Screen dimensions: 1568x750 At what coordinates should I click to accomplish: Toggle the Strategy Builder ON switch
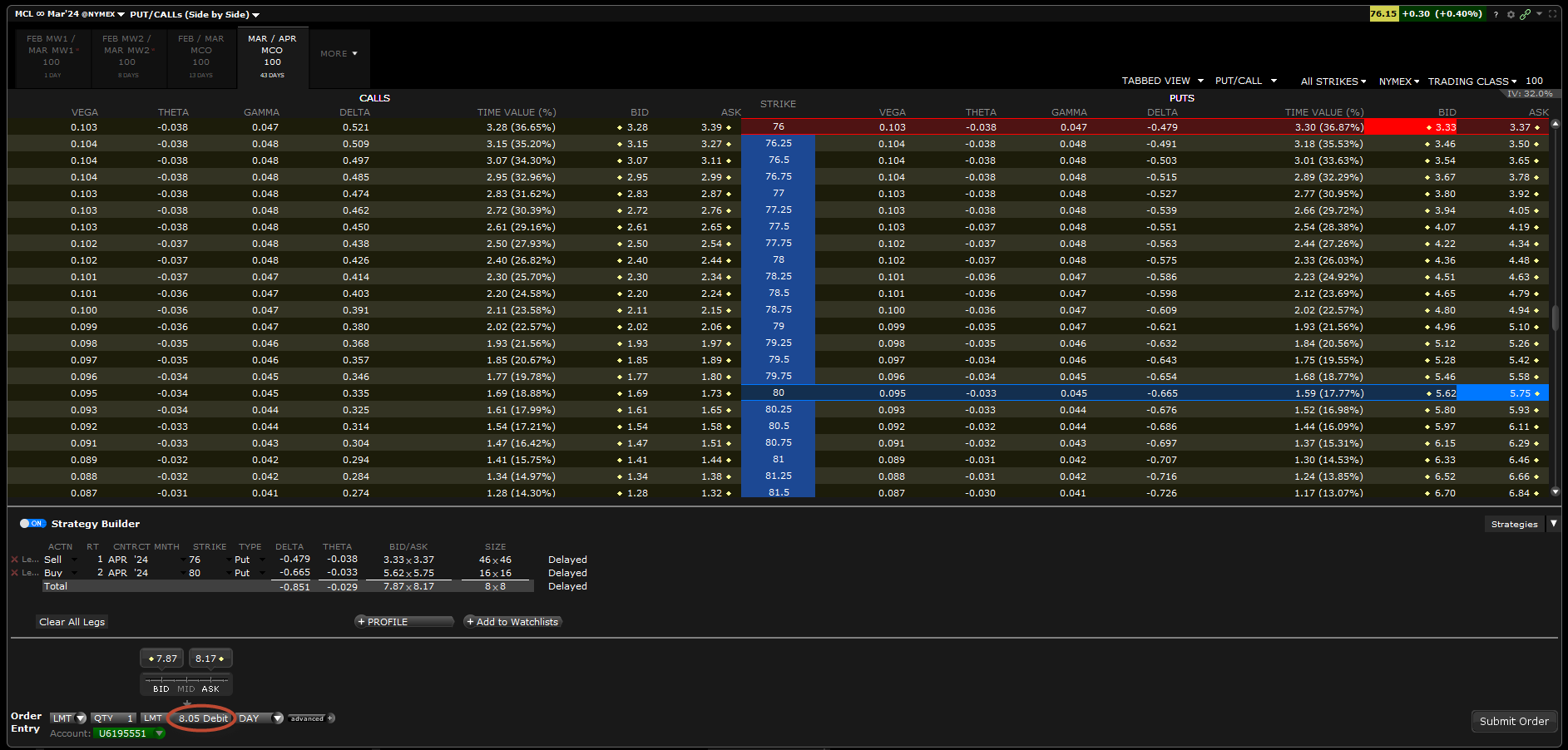tap(33, 524)
